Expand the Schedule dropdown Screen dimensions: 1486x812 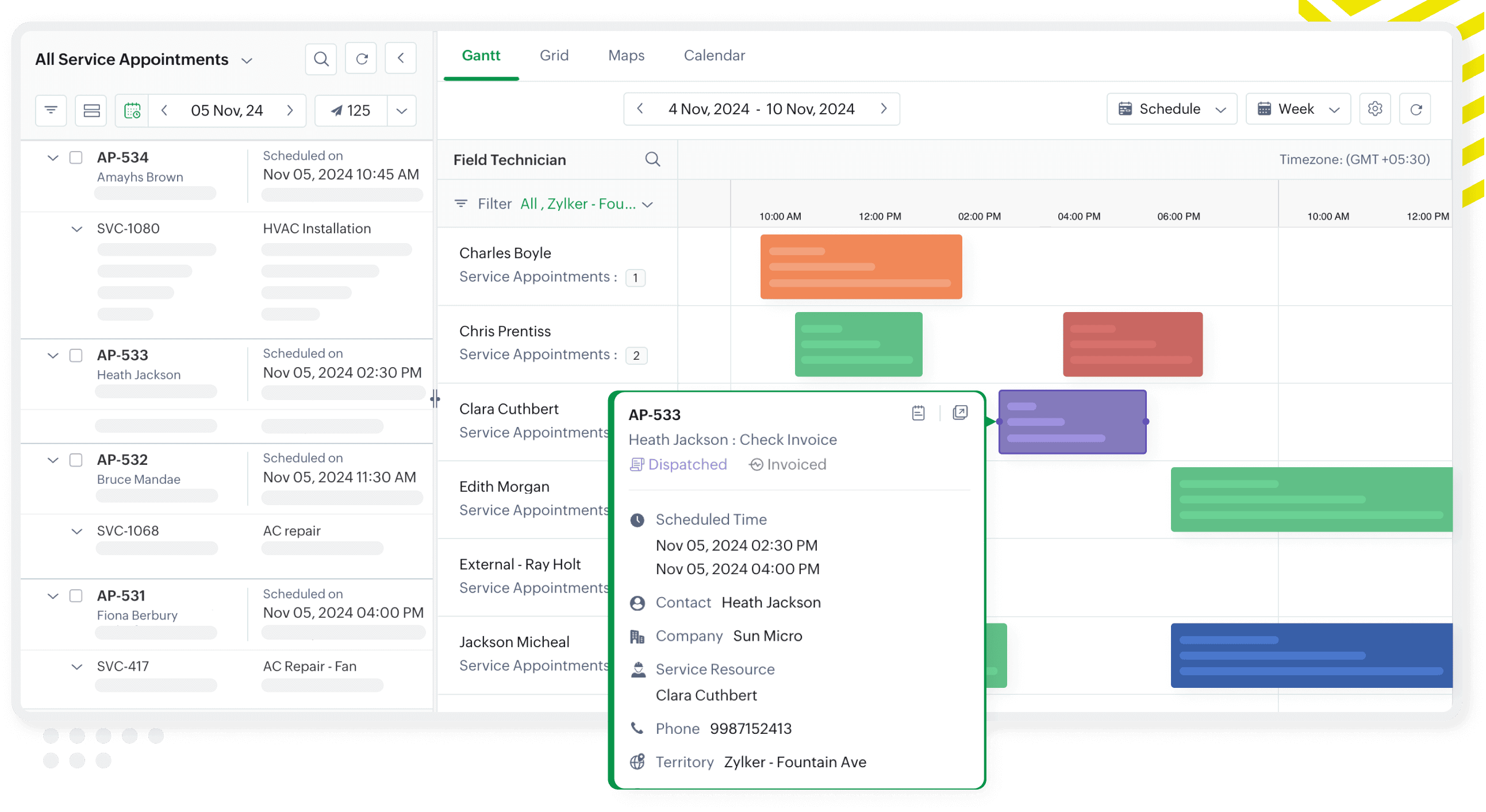(1171, 109)
